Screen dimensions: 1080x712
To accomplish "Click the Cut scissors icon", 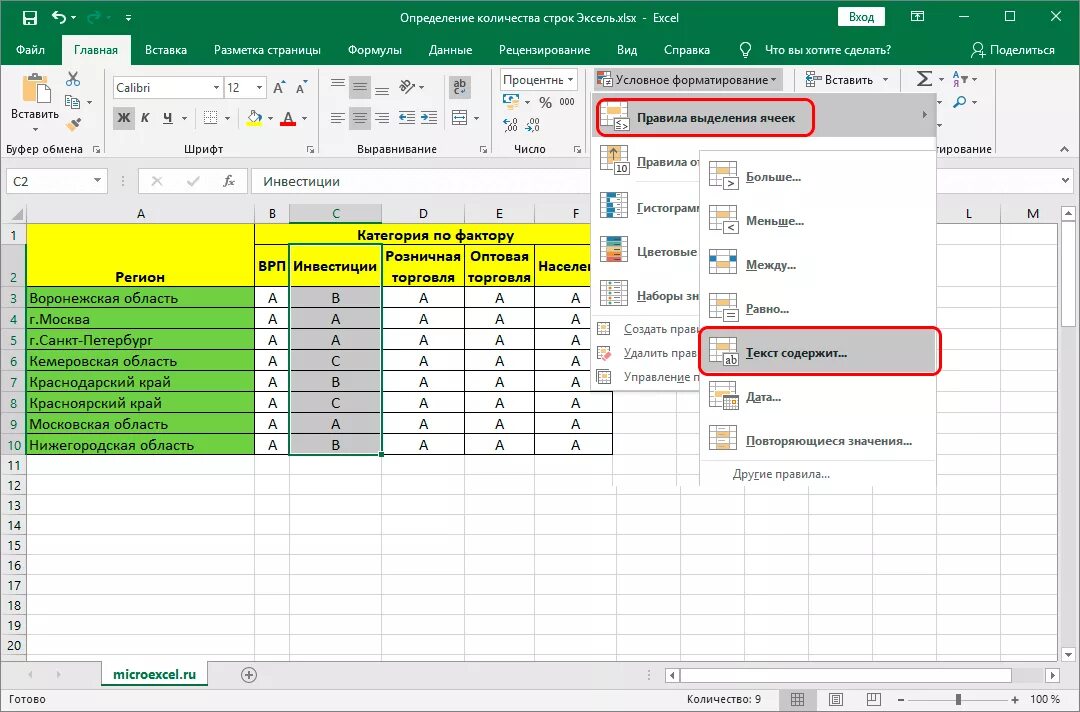I will point(73,79).
